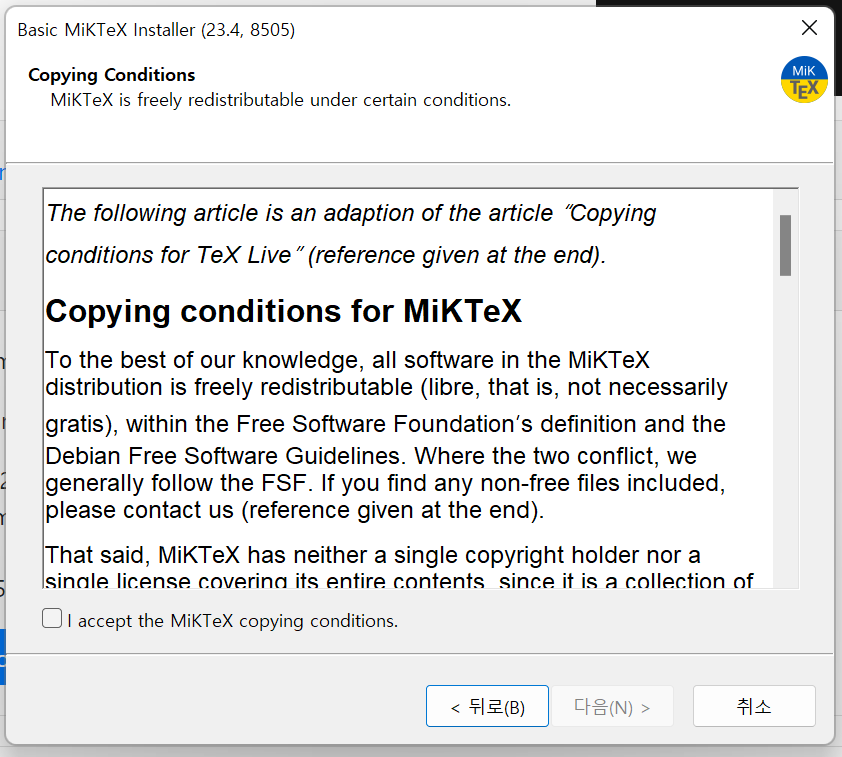This screenshot has width=842, height=757.
Task: Click the "Copying conditions for MiKTeX" heading
Action: pyautogui.click(x=284, y=311)
